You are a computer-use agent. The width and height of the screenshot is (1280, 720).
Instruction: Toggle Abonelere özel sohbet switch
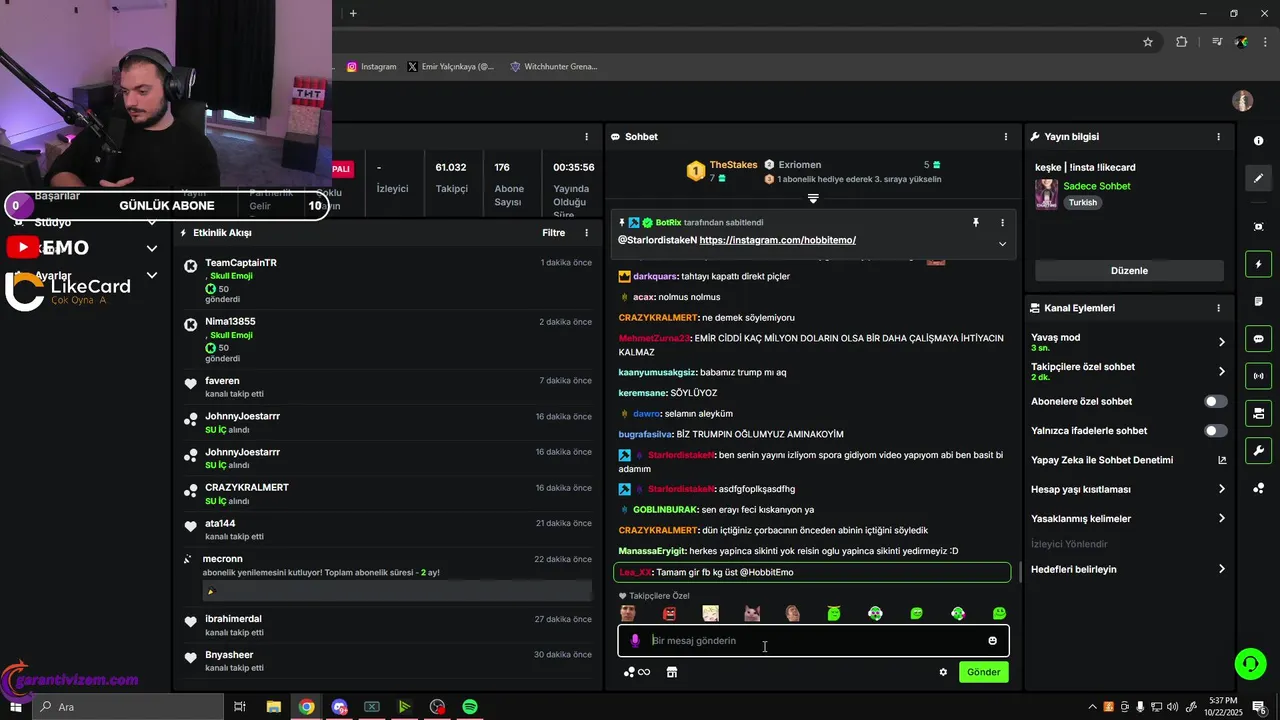click(x=1216, y=402)
